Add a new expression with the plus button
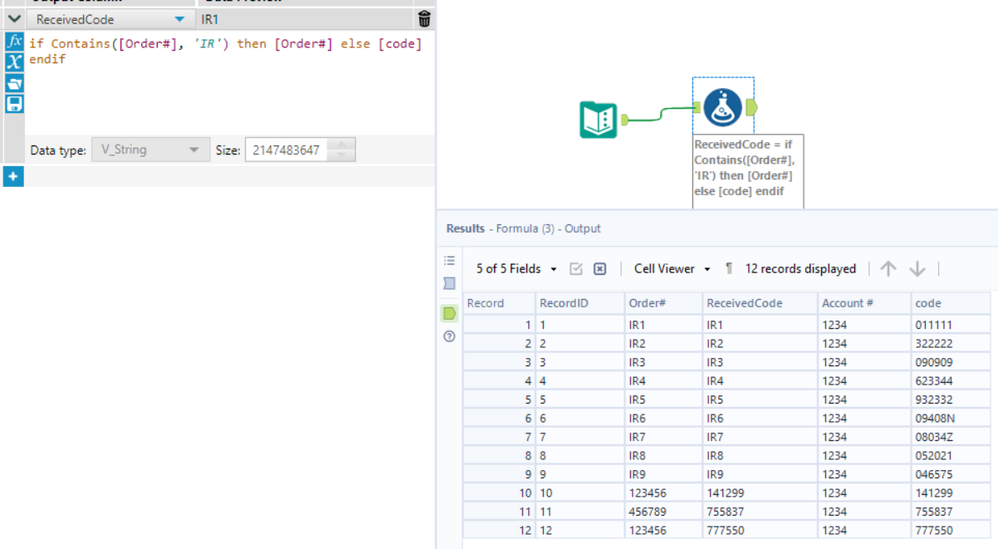998x549 pixels. tap(12, 176)
